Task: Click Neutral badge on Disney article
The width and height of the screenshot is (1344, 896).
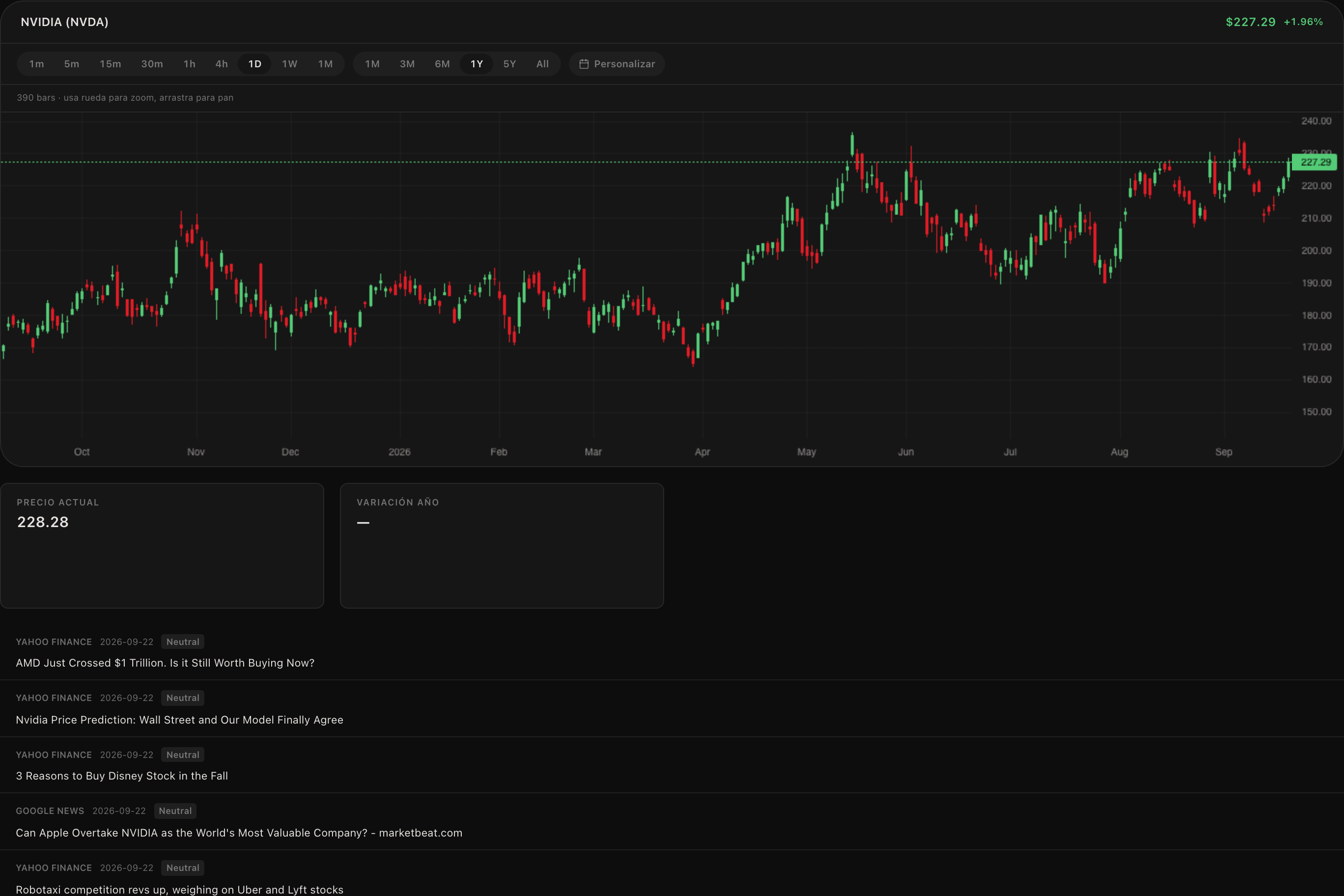Action: [183, 755]
